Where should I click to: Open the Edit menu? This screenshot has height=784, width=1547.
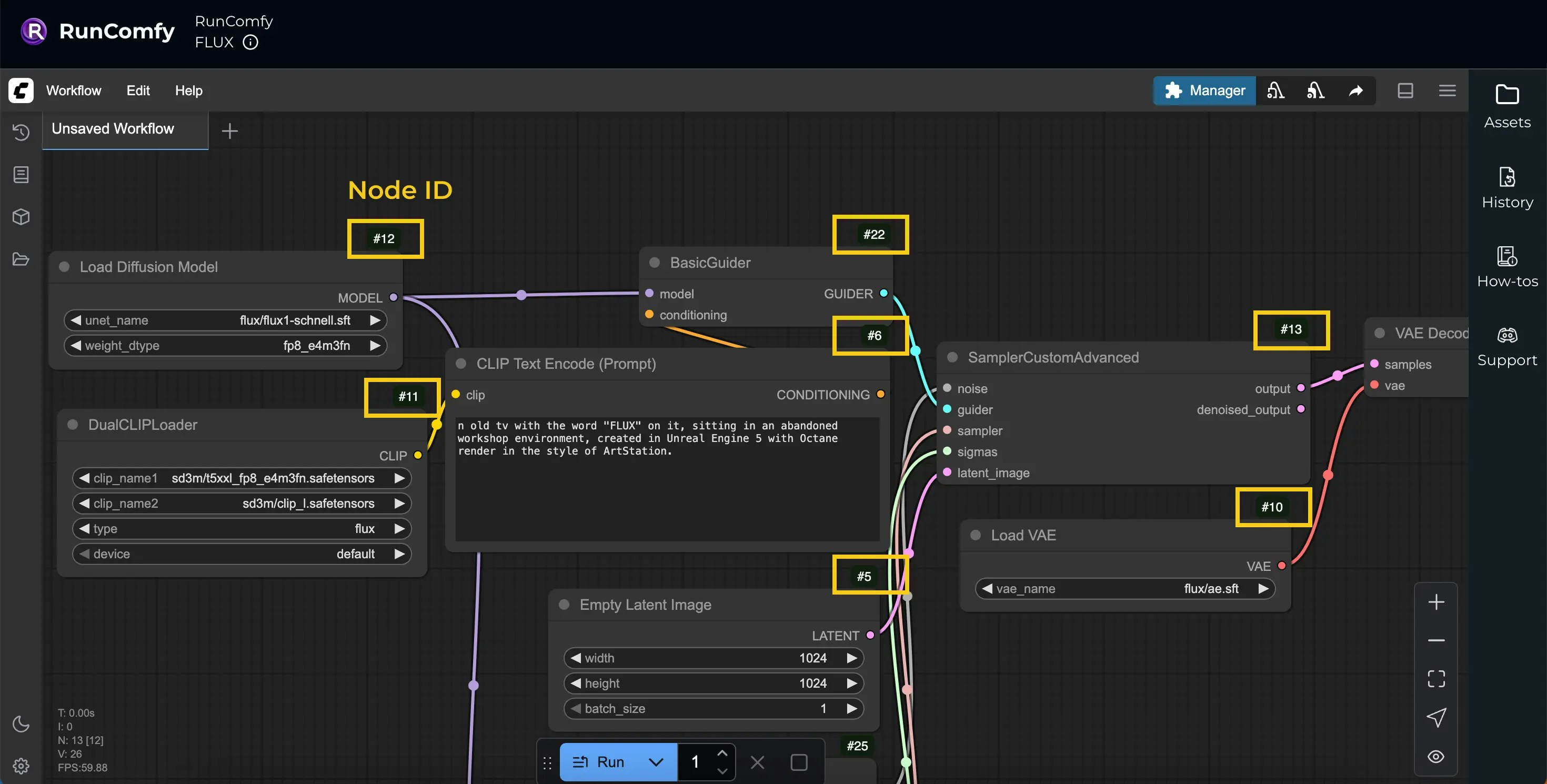pos(138,91)
